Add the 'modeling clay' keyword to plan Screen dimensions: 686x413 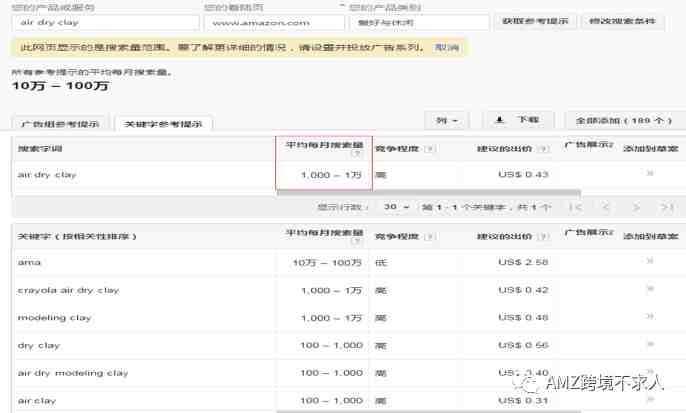tap(650, 316)
